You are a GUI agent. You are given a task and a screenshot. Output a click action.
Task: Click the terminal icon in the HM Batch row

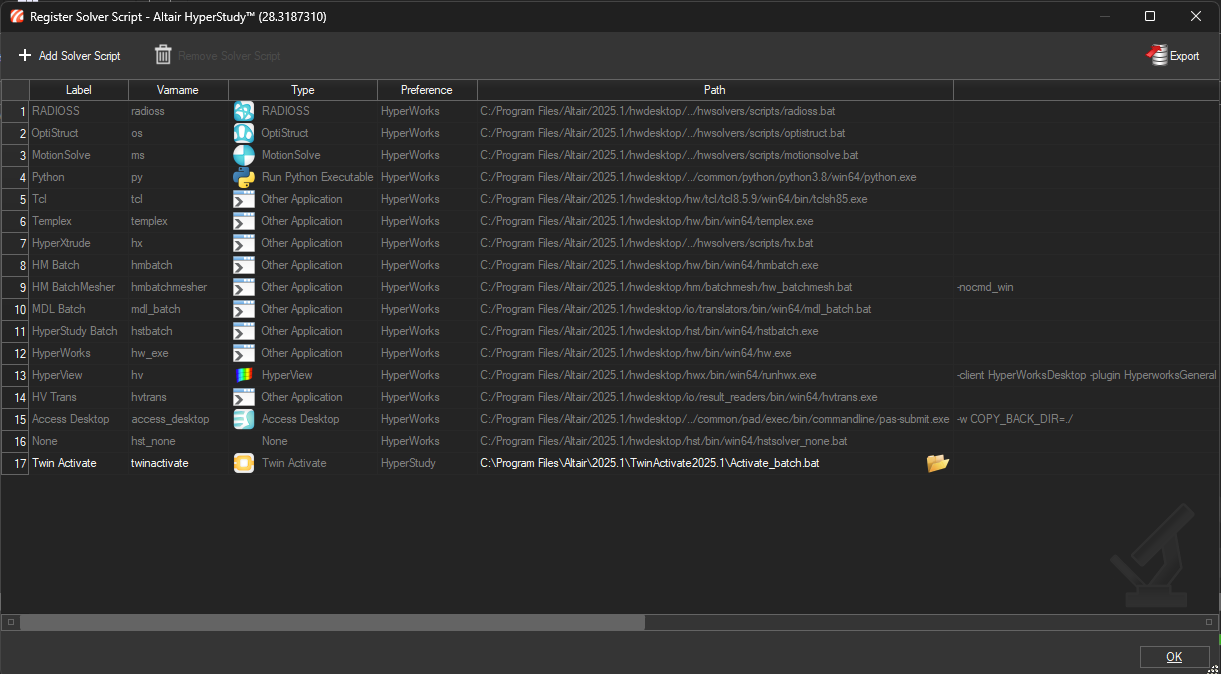pos(244,265)
